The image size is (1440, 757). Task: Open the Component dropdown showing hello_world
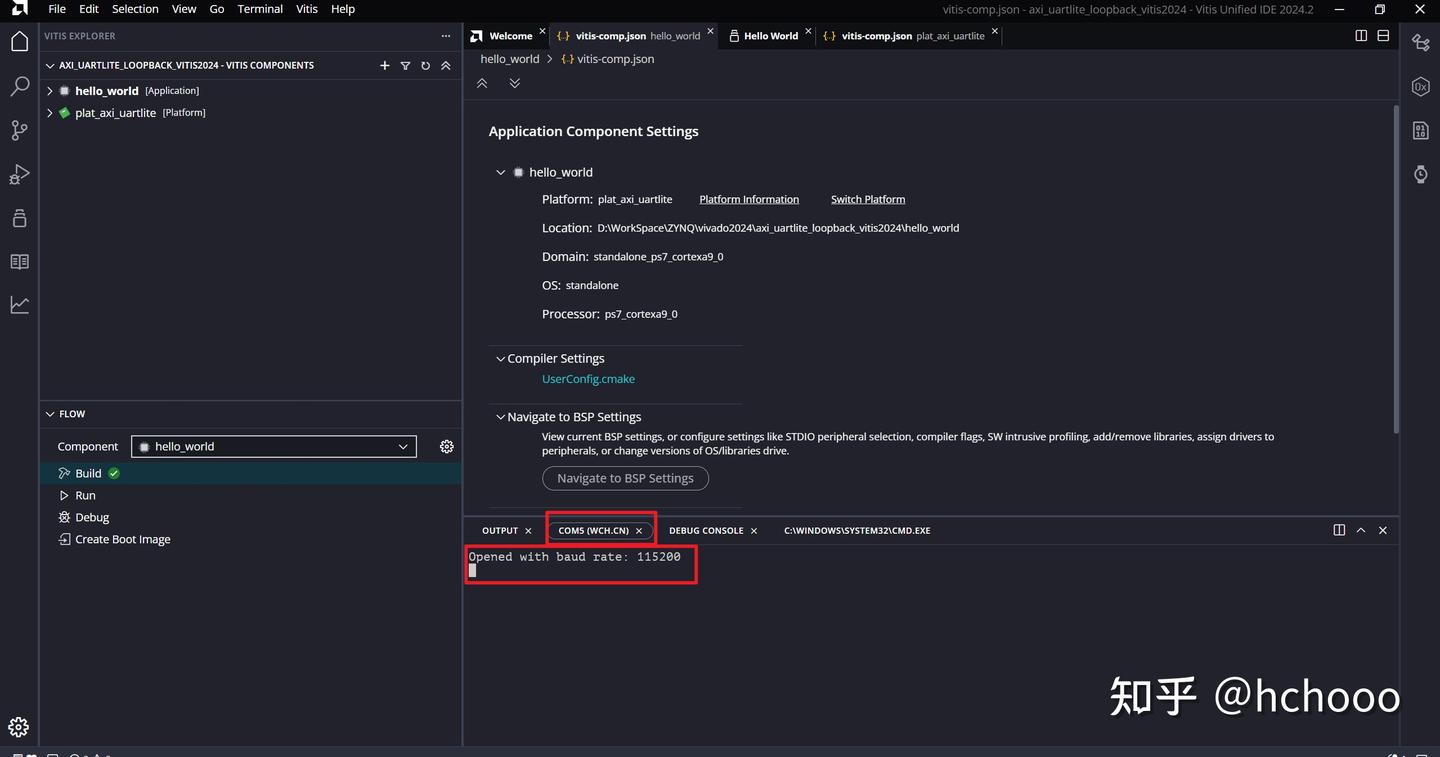(275, 446)
